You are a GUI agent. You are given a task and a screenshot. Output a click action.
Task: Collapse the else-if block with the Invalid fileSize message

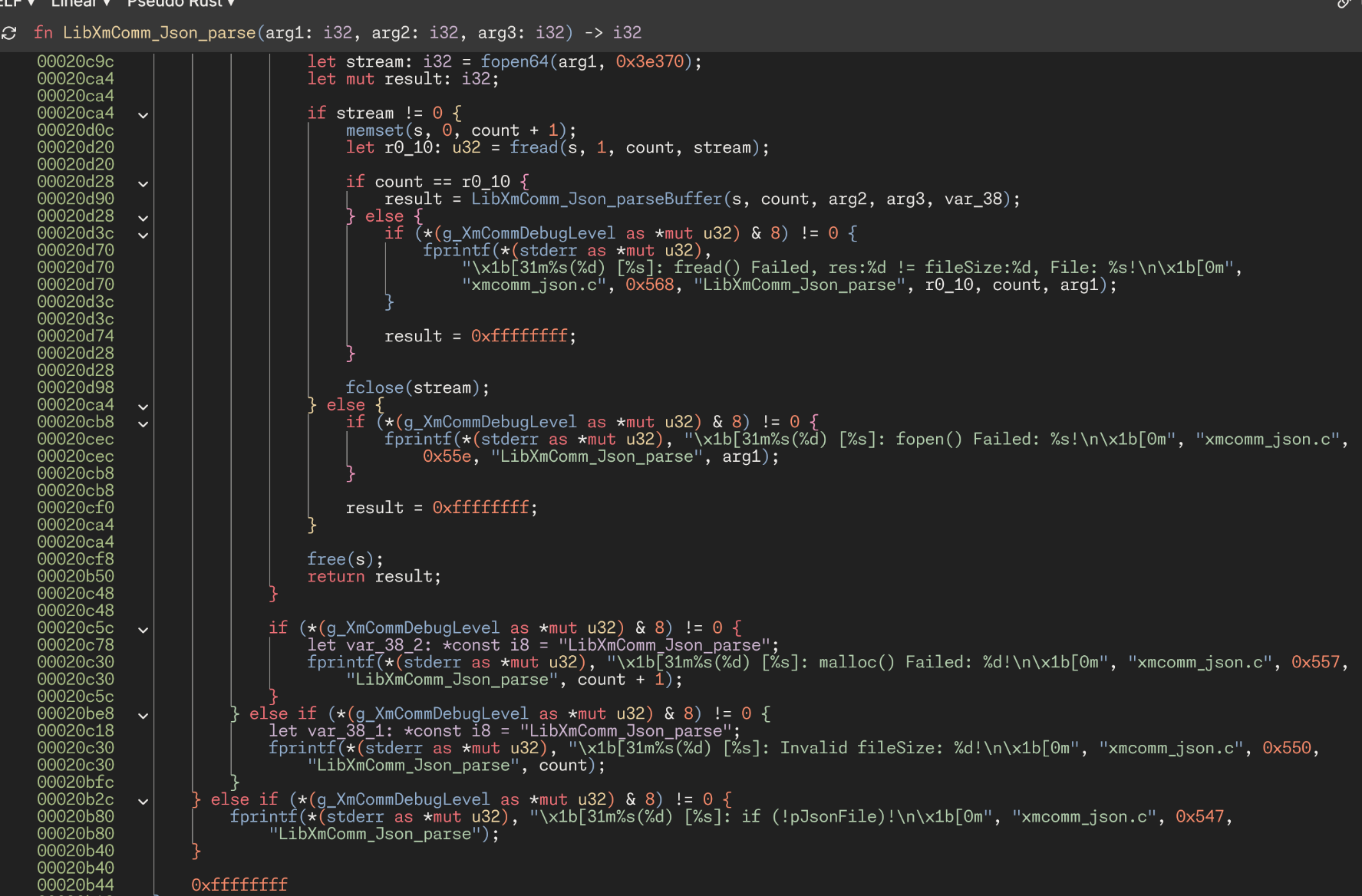point(143,716)
